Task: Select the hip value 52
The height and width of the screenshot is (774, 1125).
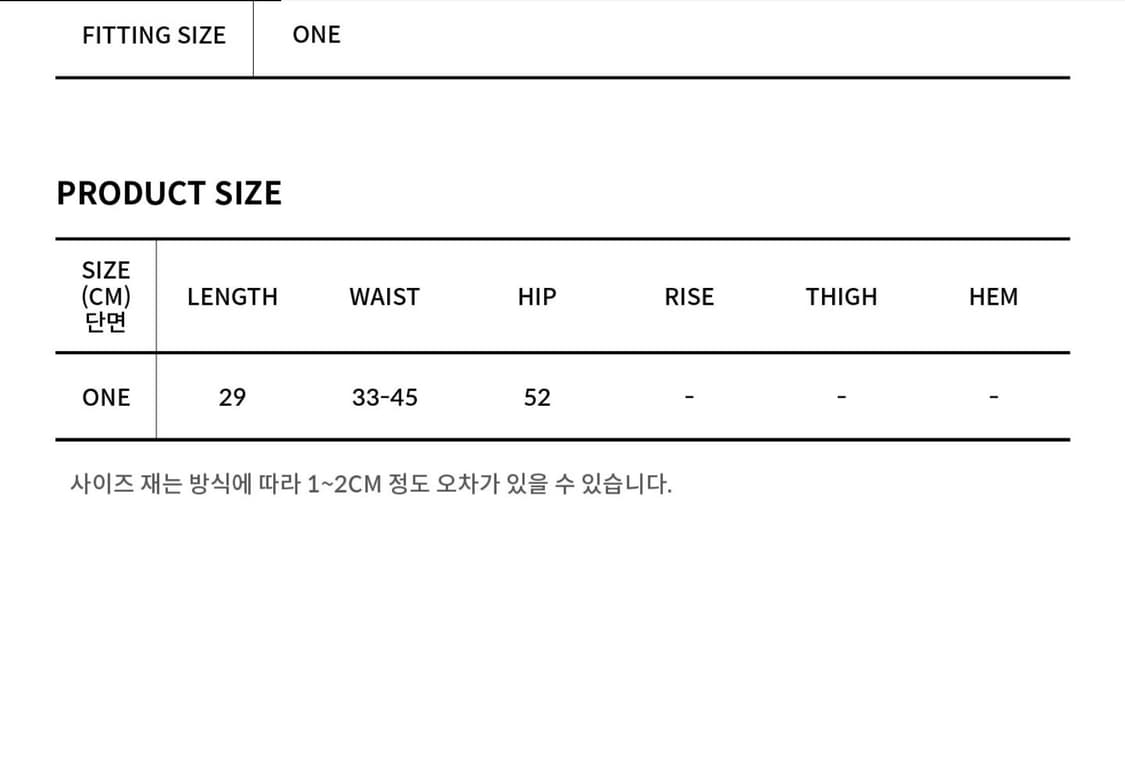Action: [537, 397]
